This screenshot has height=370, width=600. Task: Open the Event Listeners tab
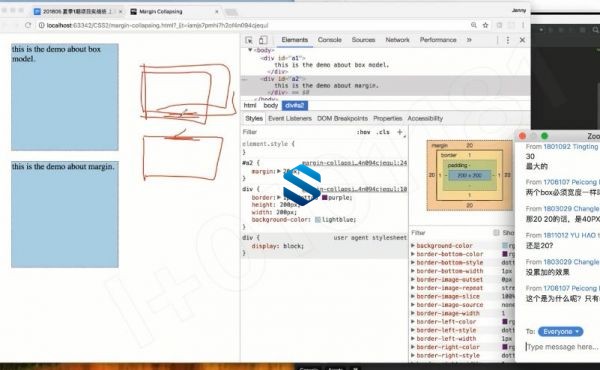290,119
